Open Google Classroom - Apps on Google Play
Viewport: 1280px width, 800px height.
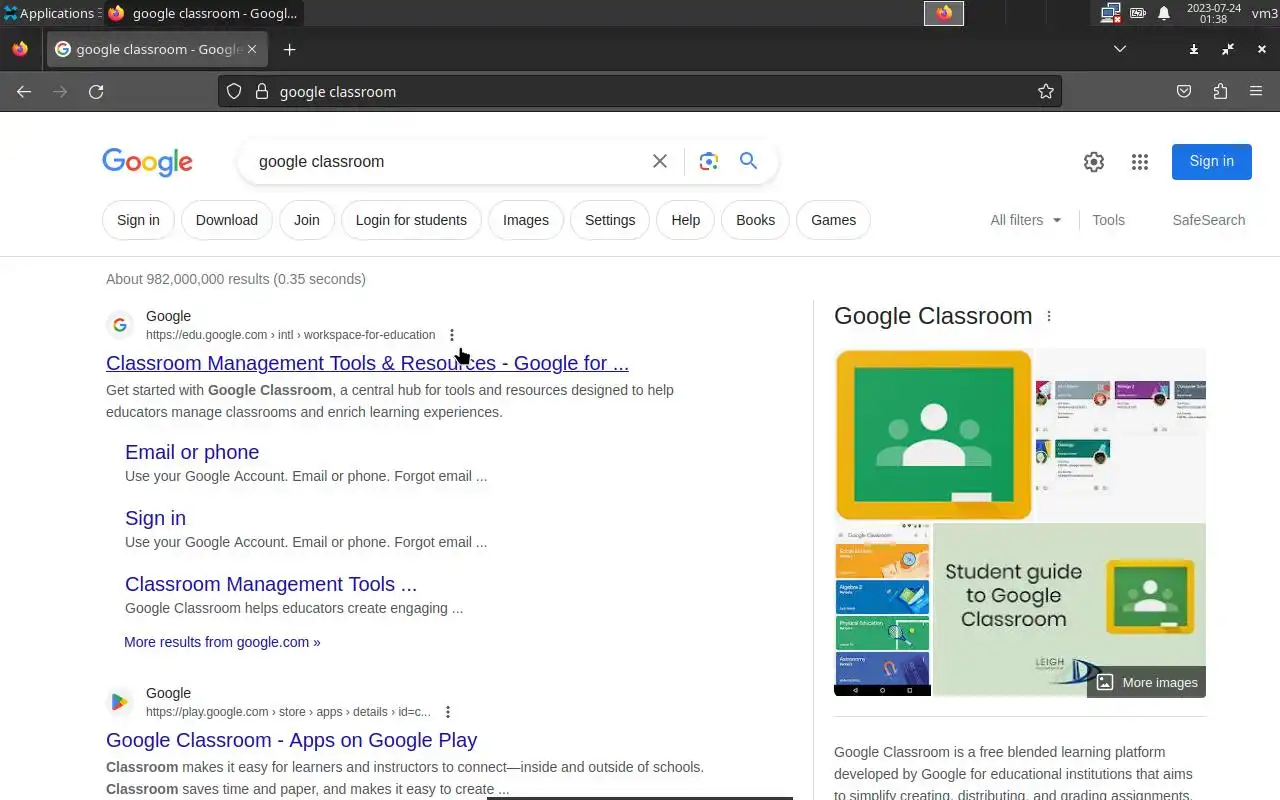[291, 740]
